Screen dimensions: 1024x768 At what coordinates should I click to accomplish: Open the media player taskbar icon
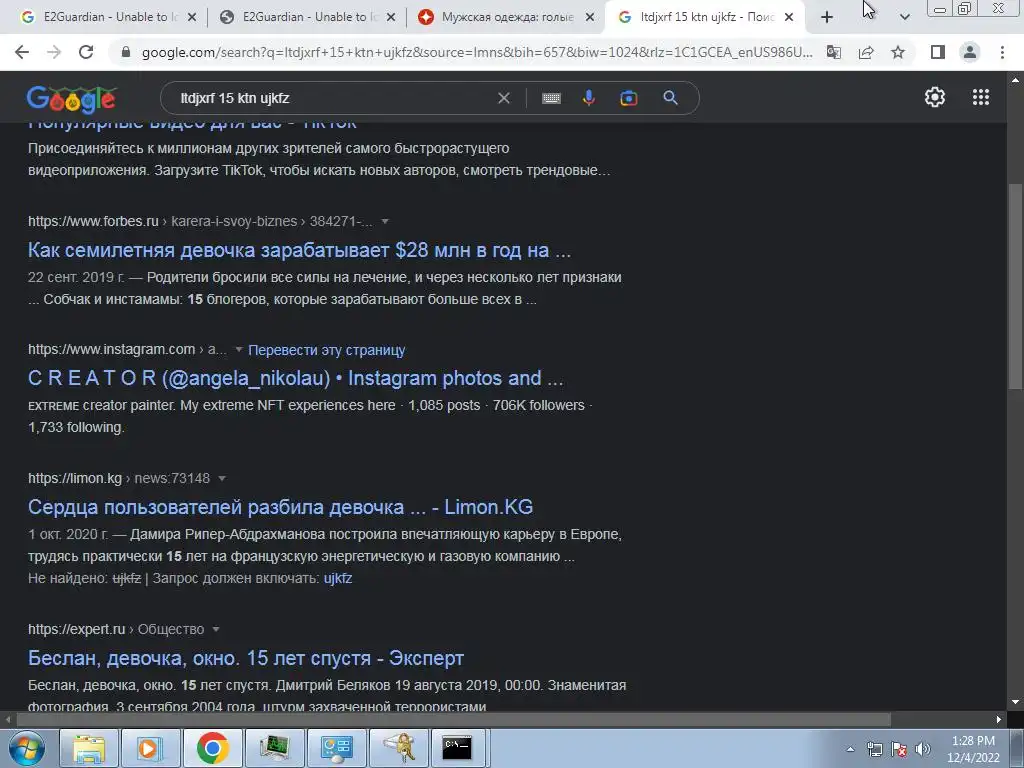[150, 748]
